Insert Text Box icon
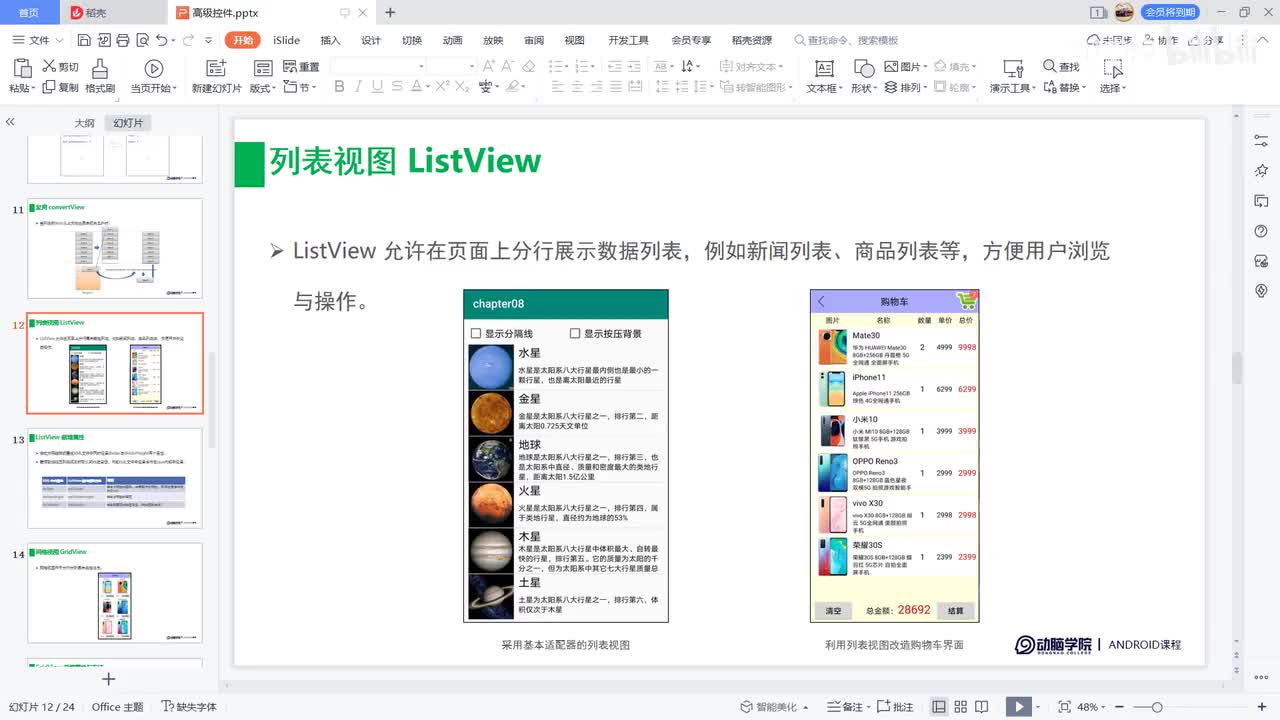This screenshot has height=720, width=1280. pos(823,68)
